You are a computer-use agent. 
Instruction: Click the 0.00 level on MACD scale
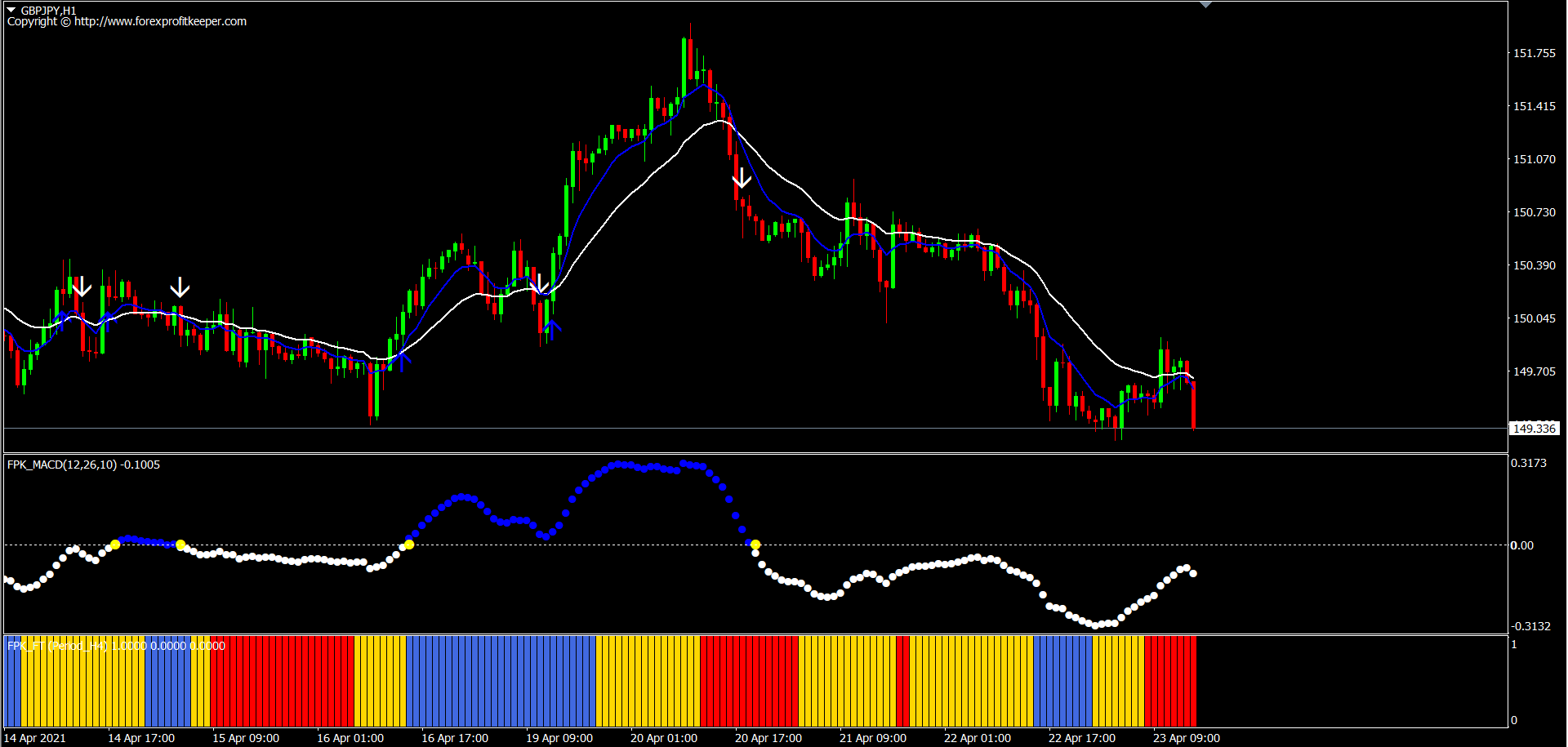pyautogui.click(x=1521, y=545)
